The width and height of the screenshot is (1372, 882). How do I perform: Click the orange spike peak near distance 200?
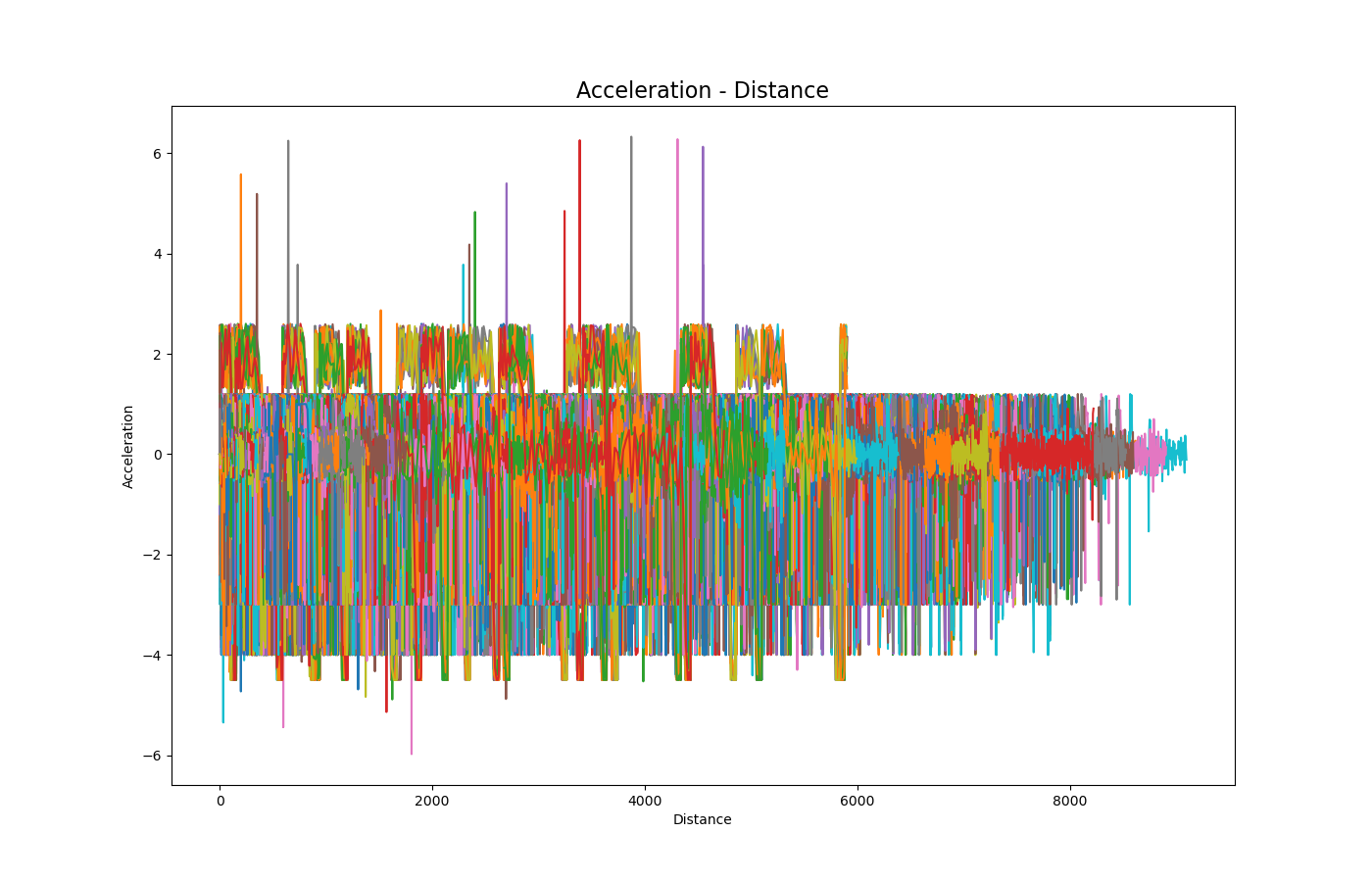click(241, 176)
